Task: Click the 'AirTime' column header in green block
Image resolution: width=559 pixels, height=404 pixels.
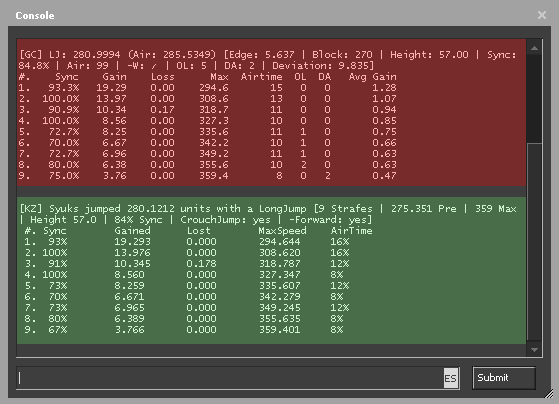Action: pyautogui.click(x=352, y=231)
